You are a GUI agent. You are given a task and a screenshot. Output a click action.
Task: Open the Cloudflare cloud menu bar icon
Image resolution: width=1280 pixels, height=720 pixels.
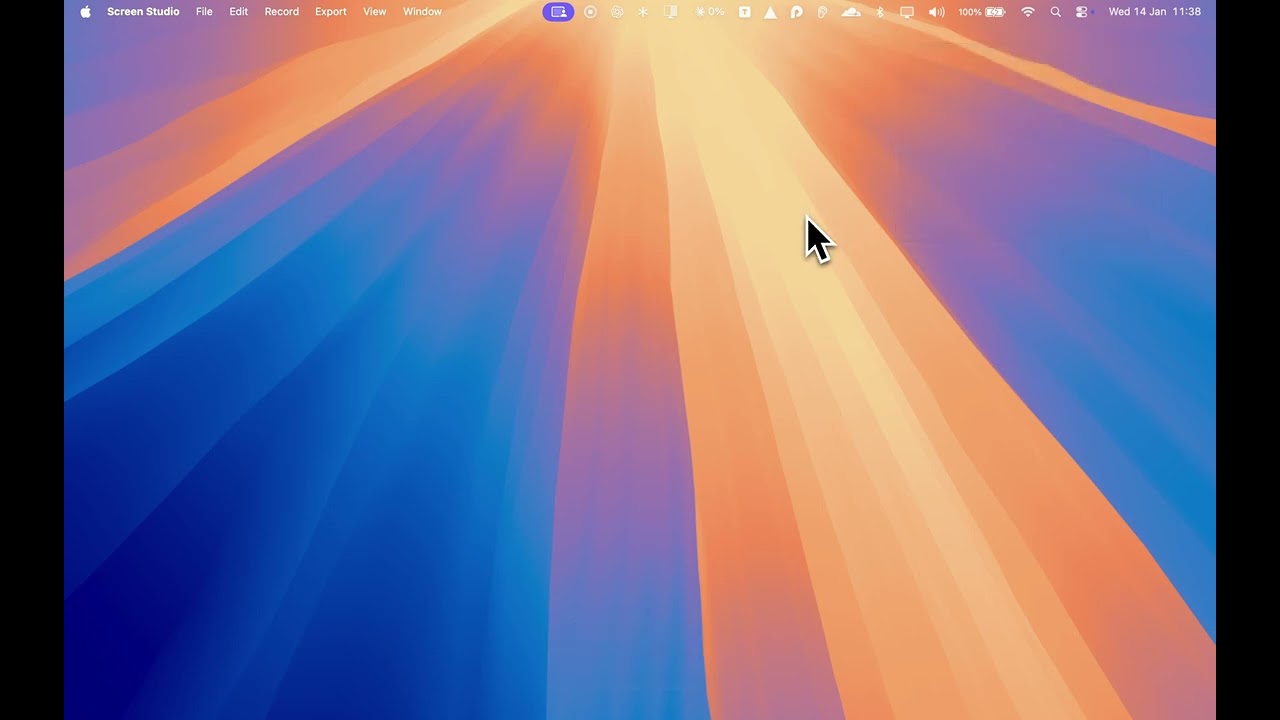(x=851, y=12)
